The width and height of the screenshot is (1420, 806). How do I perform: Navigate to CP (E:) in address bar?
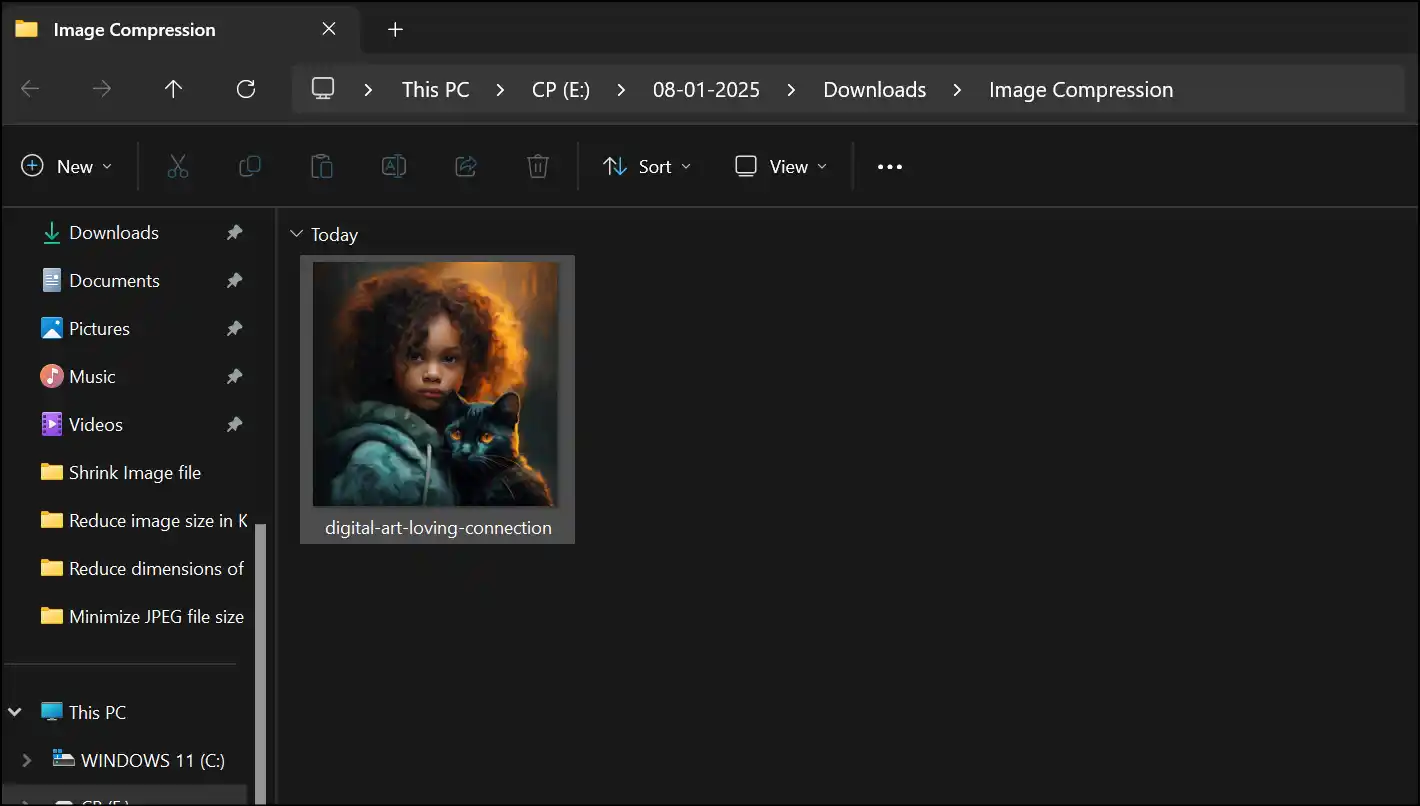pos(561,89)
